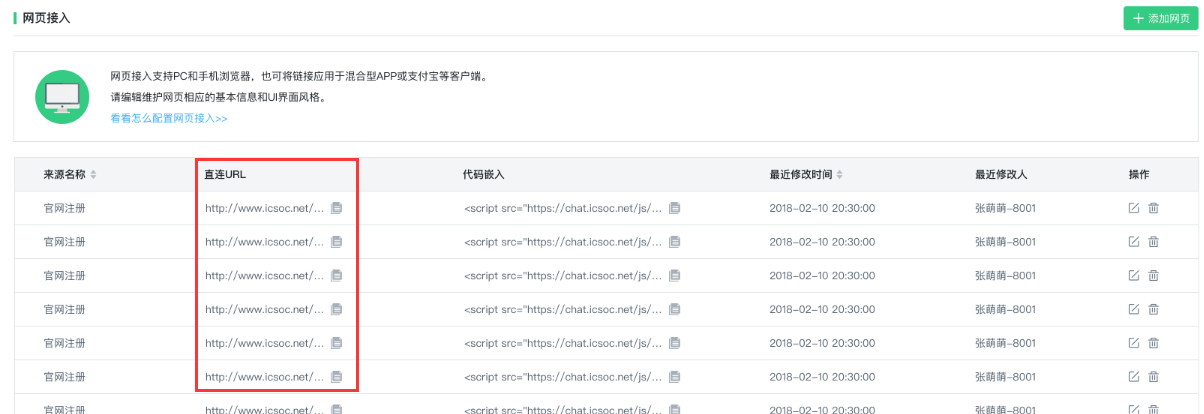
Task: Select the first row's 张萌萌-8001 cell
Action: [1005, 208]
